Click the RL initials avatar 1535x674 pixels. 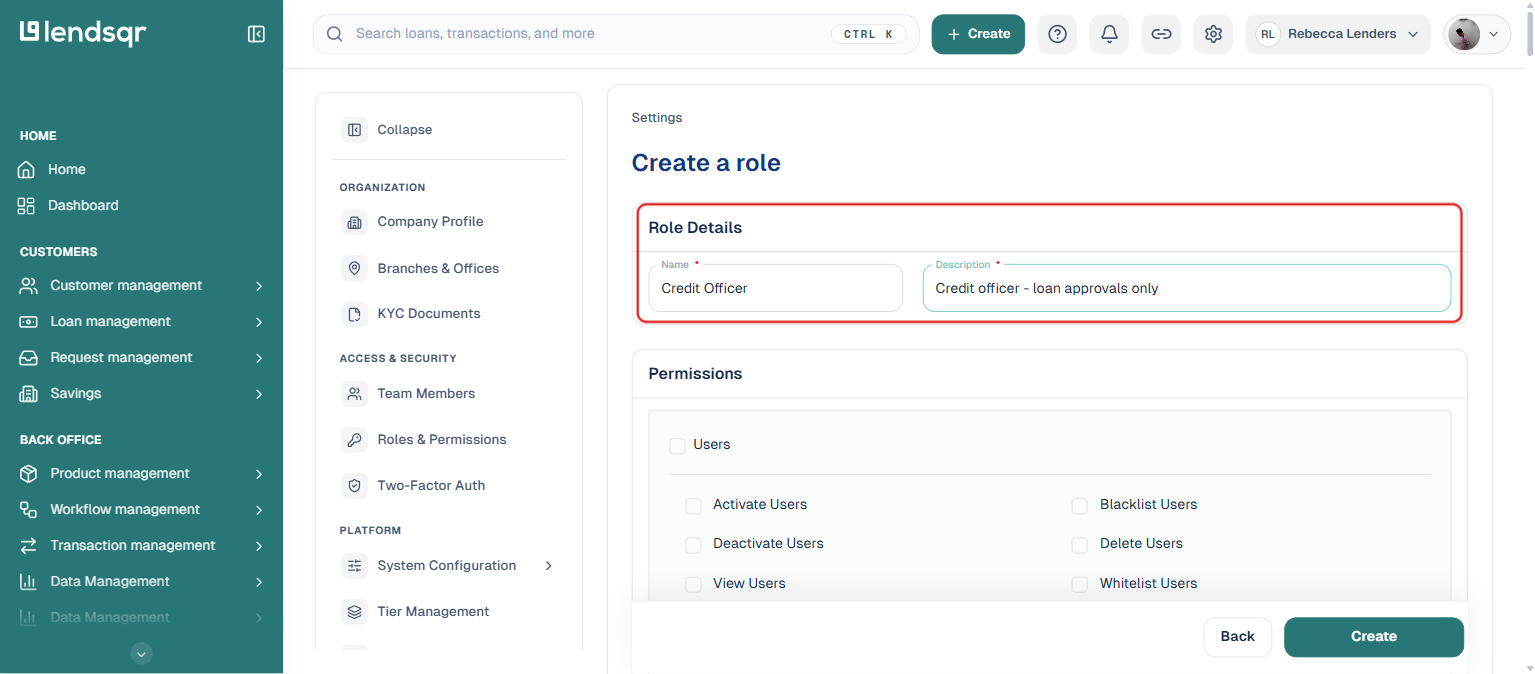tap(1268, 34)
